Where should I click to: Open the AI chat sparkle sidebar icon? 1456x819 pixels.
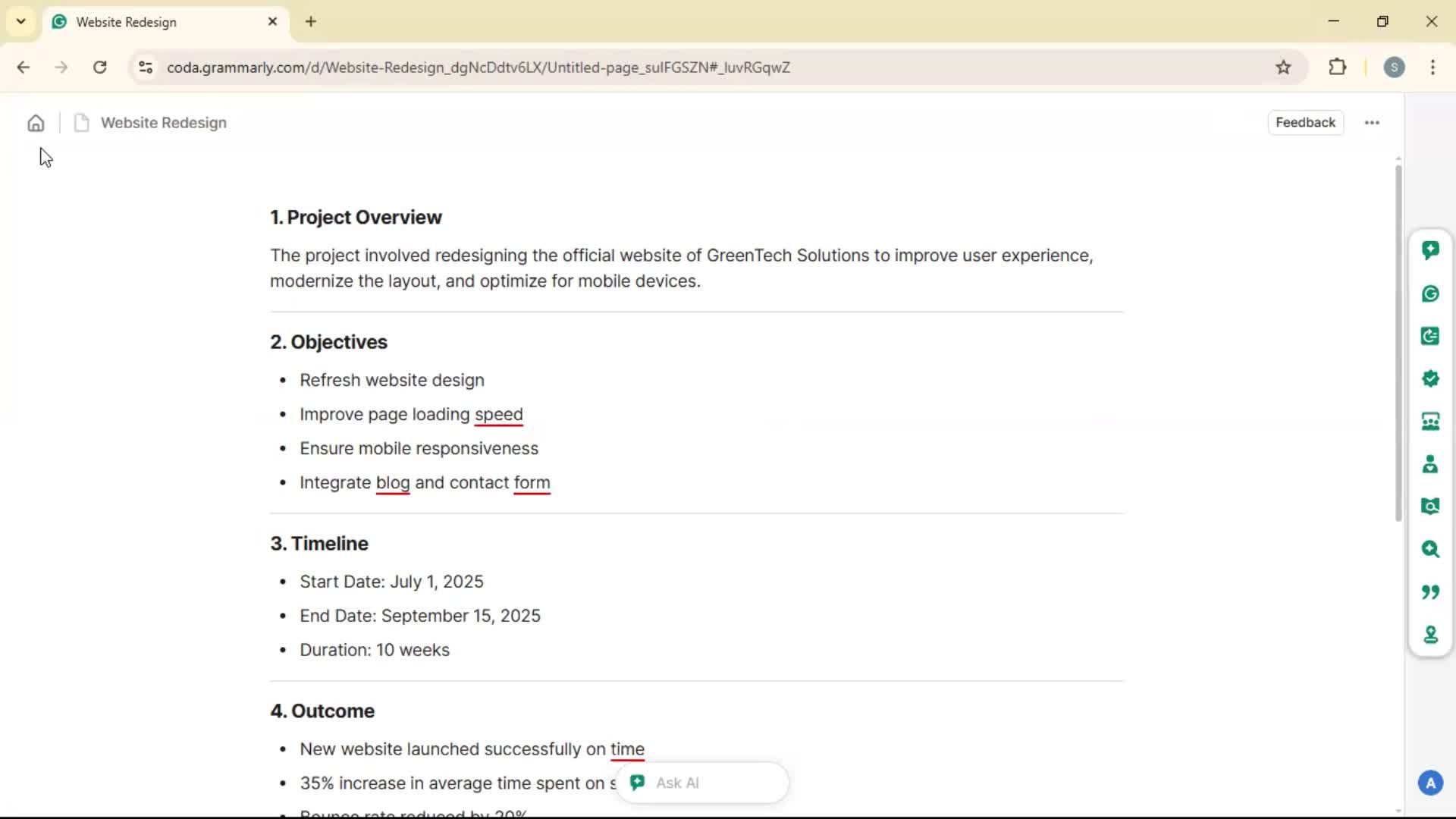pyautogui.click(x=1430, y=250)
